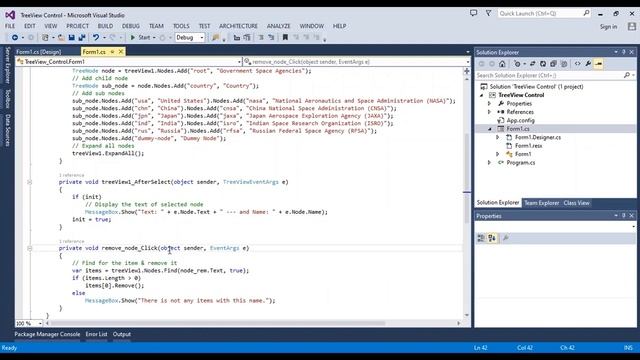Open the Toolbox side tab
640x360 pixels.
[x=7, y=98]
